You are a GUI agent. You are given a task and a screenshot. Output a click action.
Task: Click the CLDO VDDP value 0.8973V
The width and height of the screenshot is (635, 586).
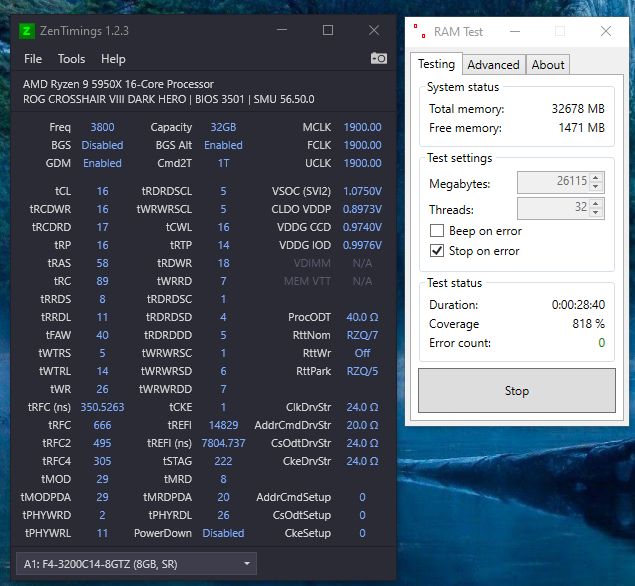point(362,209)
